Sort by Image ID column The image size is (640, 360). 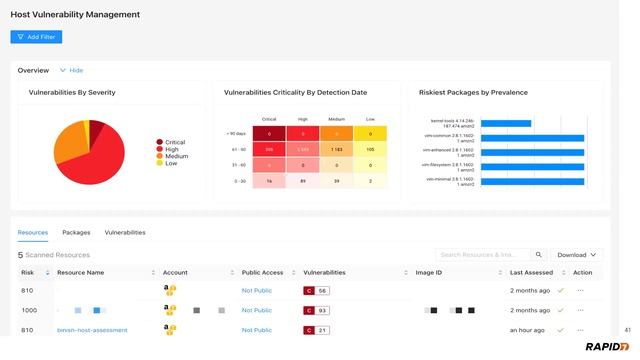(500, 273)
